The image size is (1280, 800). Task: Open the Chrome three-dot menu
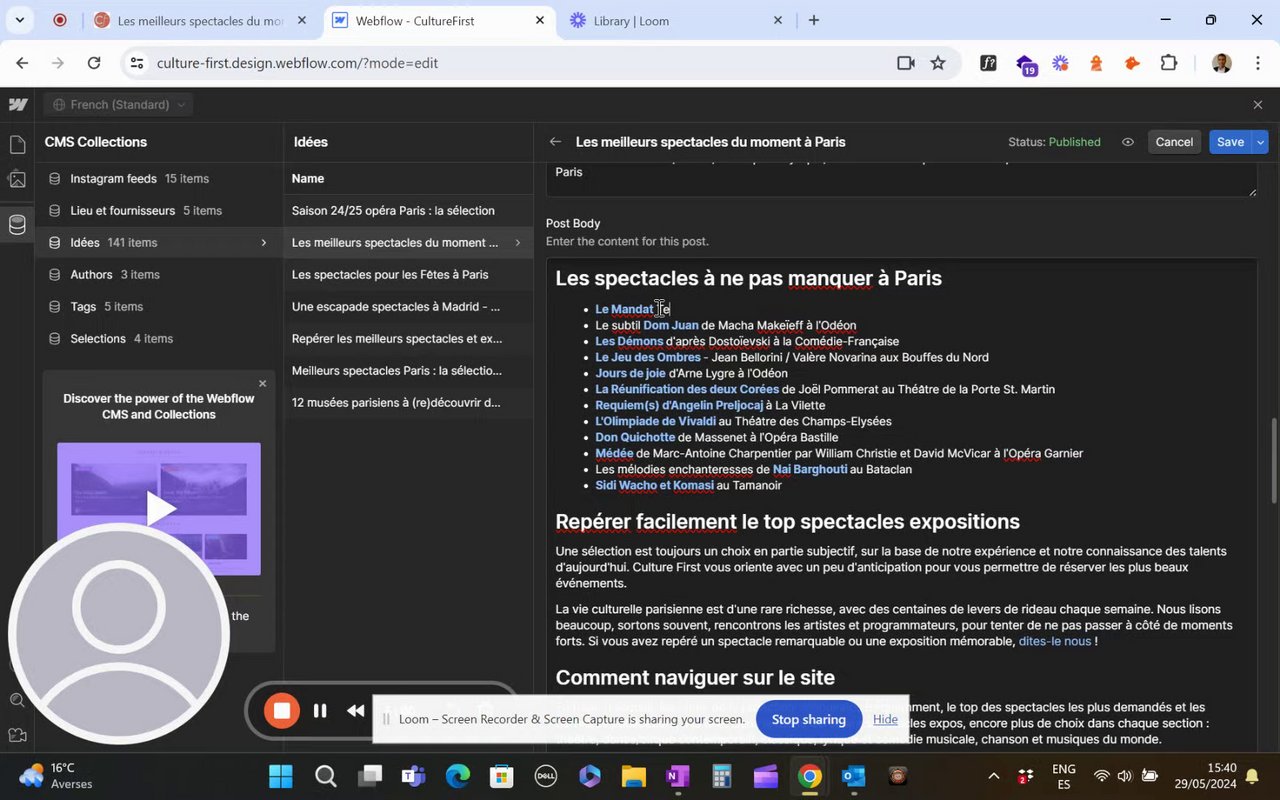pos(1257,63)
